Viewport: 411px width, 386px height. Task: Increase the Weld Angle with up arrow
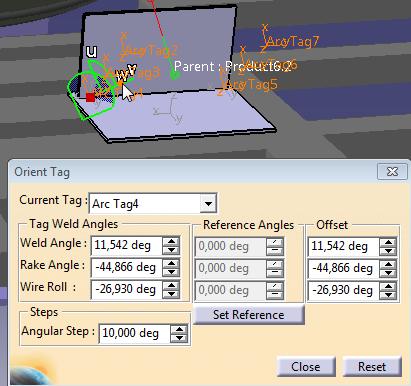171,241
